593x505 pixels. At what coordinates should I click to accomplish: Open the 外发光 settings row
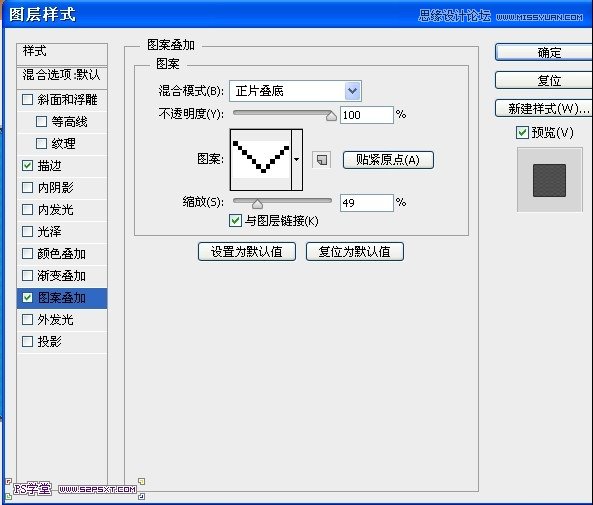click(x=62, y=320)
